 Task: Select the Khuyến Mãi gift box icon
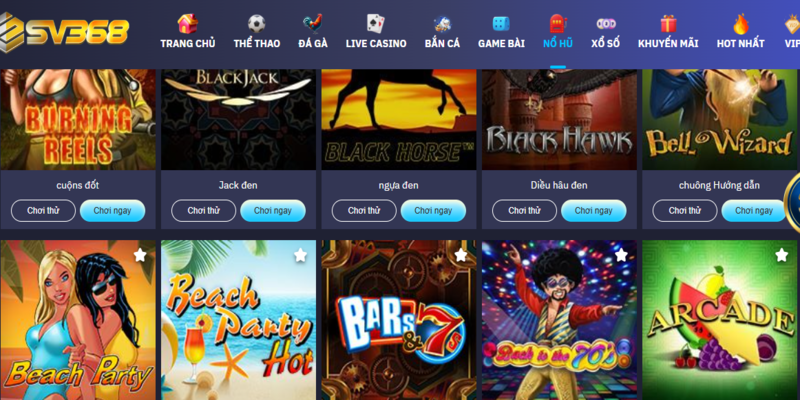(x=668, y=23)
